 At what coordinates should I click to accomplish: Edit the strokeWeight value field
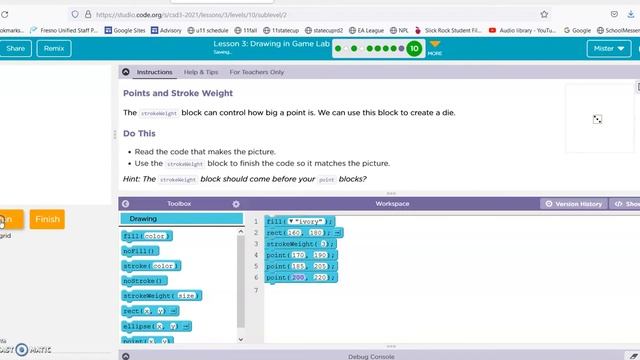323,244
